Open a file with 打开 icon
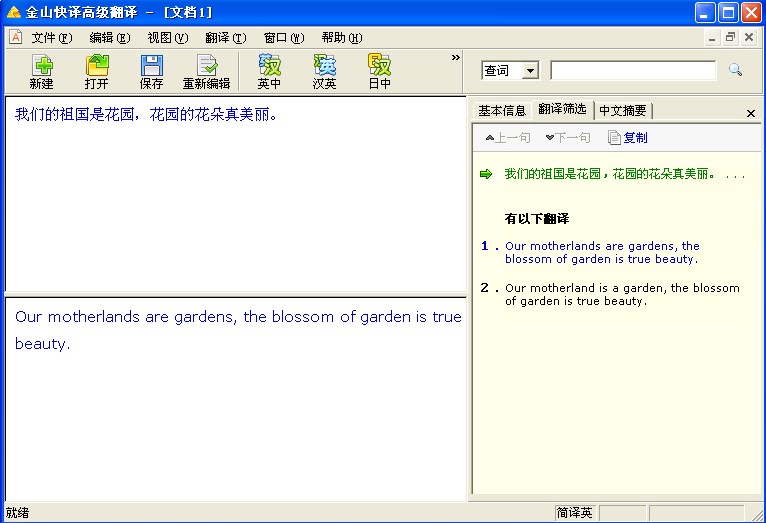This screenshot has height=523, width=766. pos(96,72)
